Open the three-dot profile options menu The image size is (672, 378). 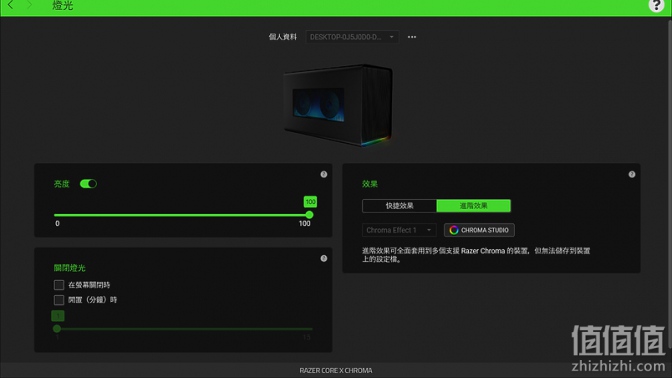click(412, 37)
